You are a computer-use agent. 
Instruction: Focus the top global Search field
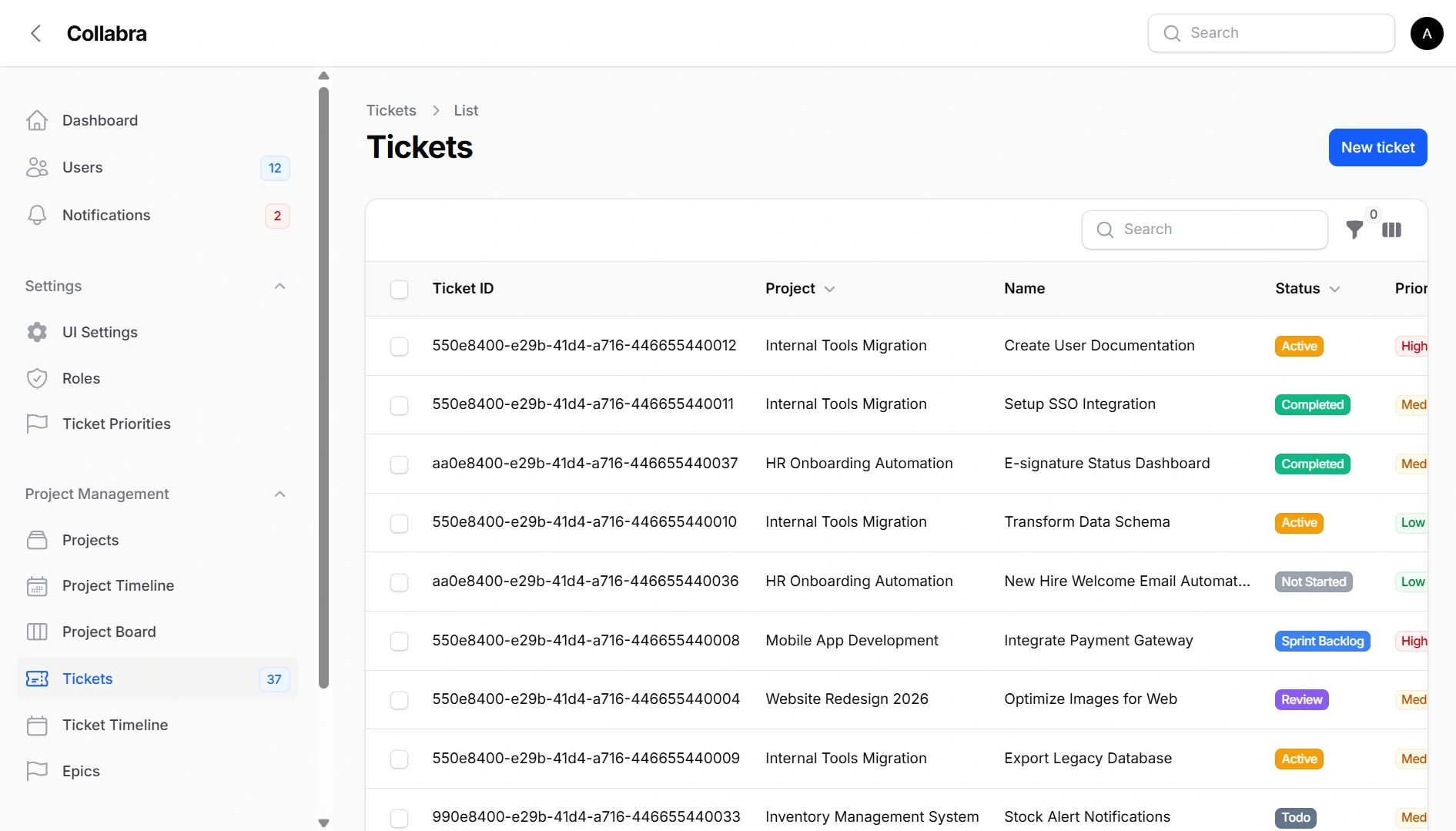(1271, 33)
